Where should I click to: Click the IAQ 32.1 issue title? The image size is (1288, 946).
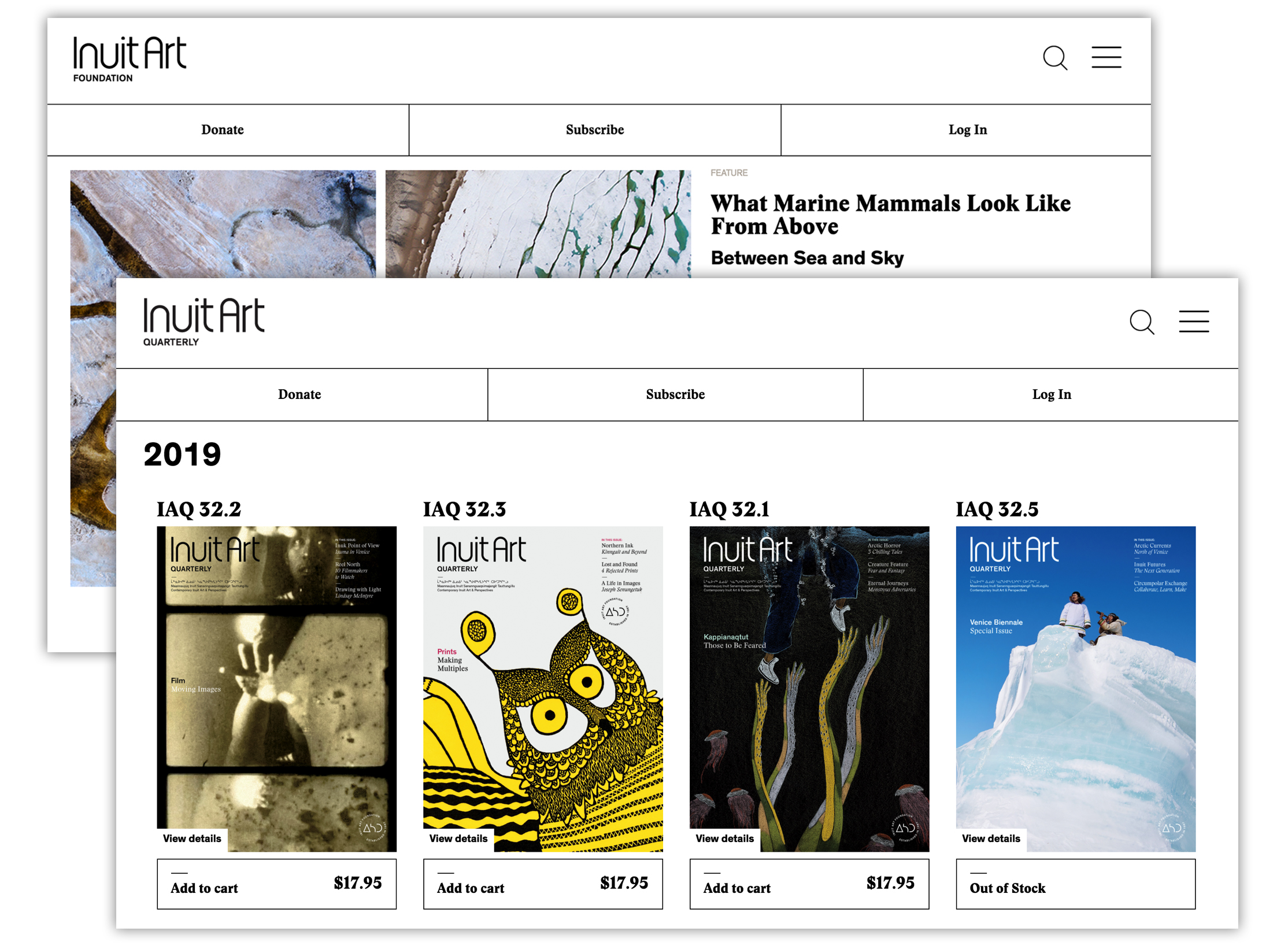730,509
